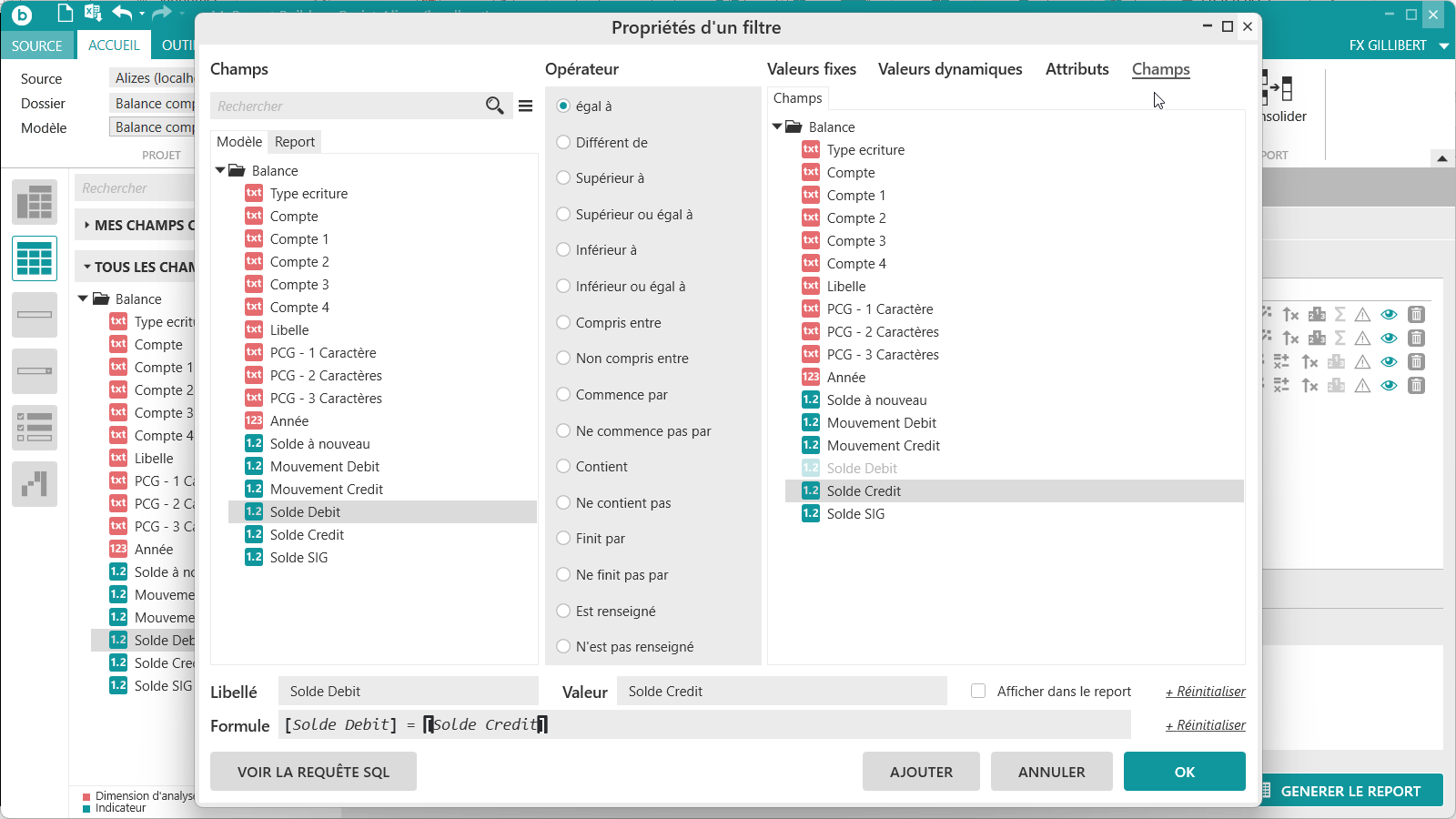The image size is (1456, 819).
Task: Collapse the Balance folder in left Champs tree
Action: 220,171
